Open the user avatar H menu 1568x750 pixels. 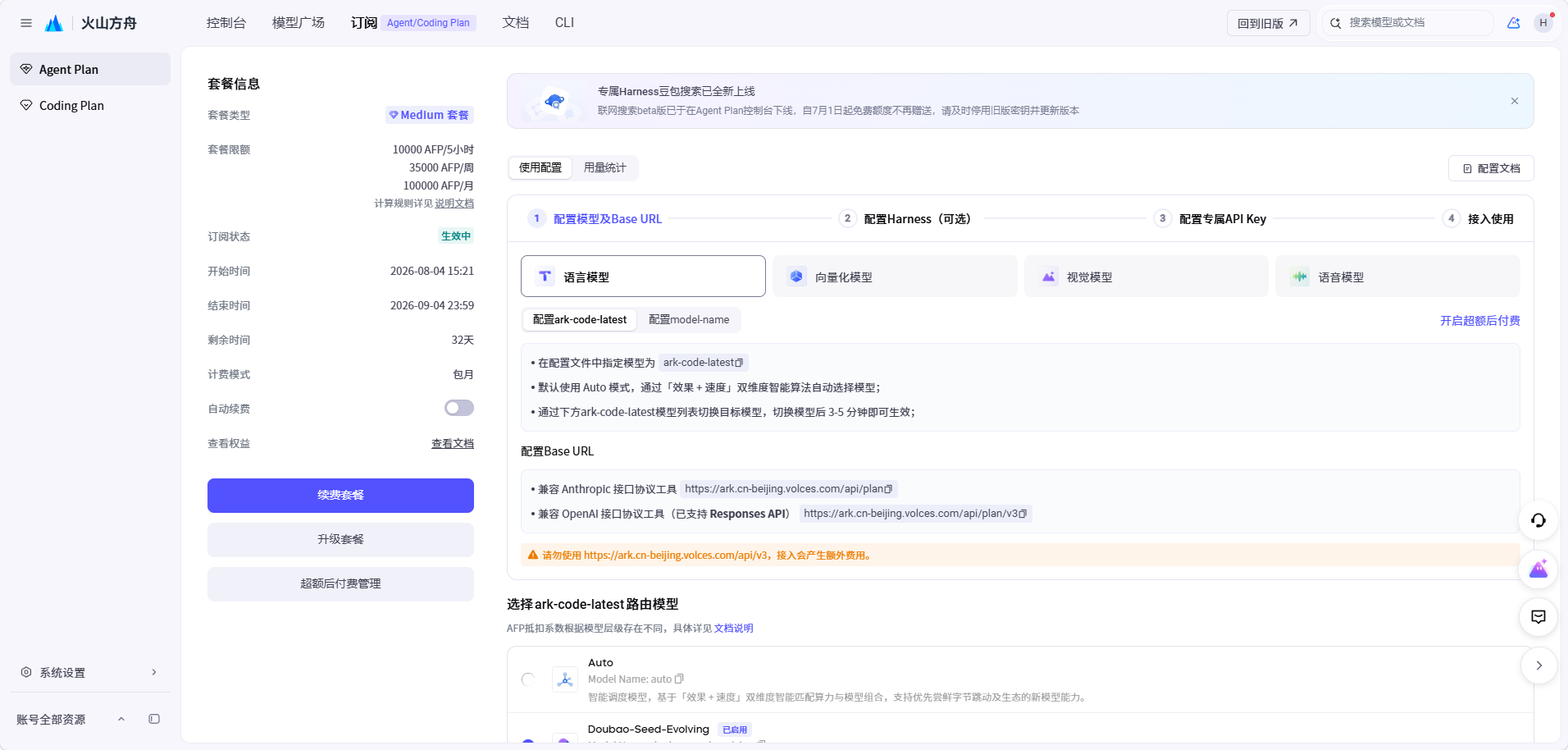point(1543,23)
